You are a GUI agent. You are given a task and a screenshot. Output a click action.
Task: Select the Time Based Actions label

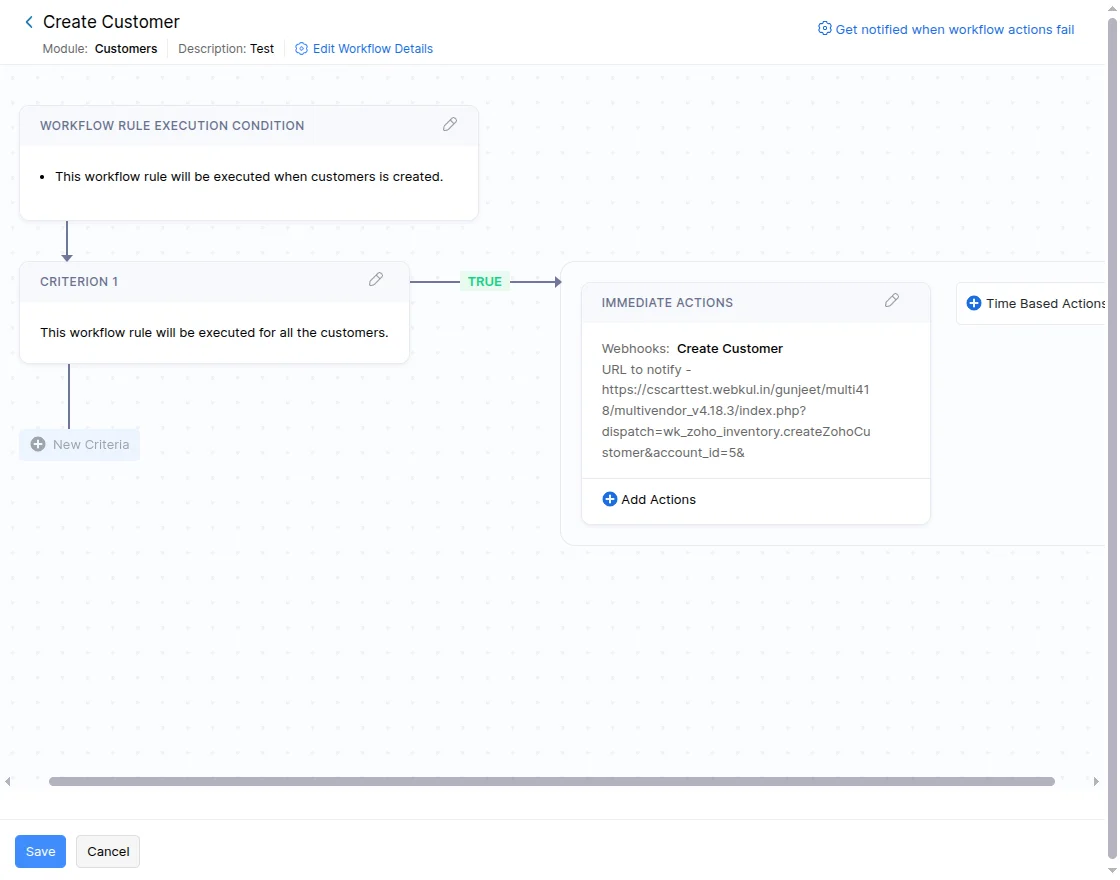1045,303
